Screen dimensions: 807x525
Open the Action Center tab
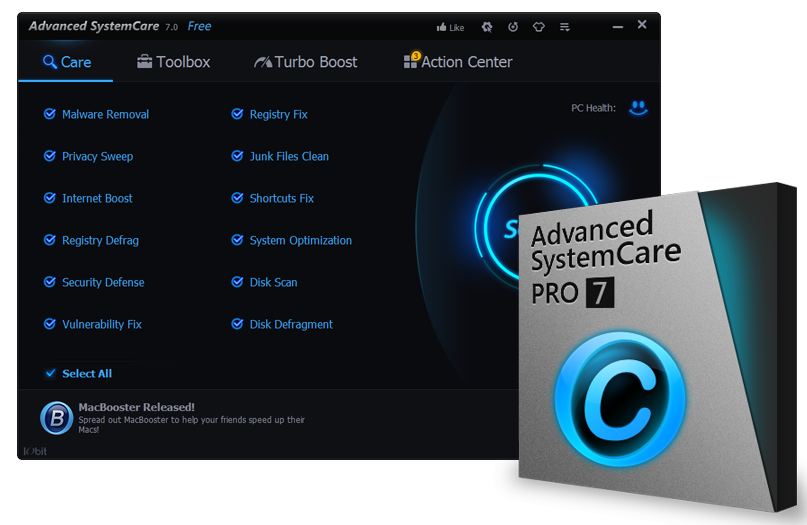coord(458,61)
